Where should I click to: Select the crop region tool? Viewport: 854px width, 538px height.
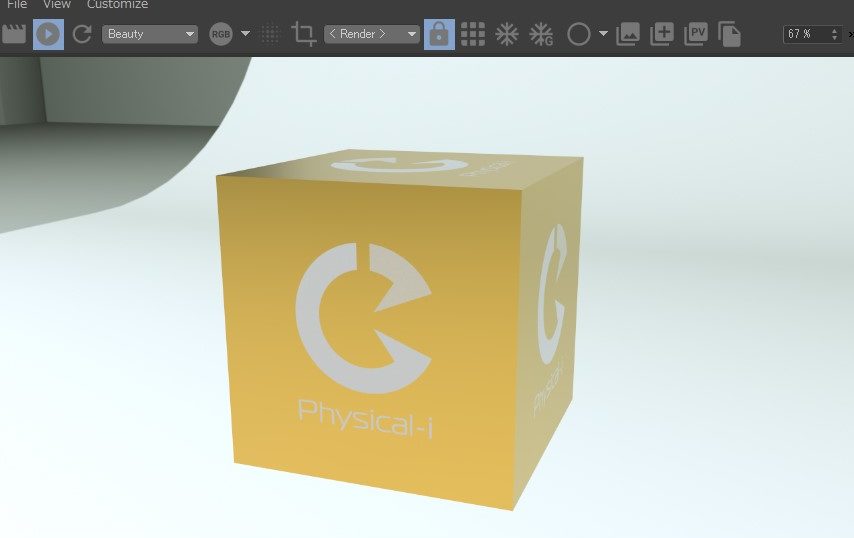tap(303, 34)
